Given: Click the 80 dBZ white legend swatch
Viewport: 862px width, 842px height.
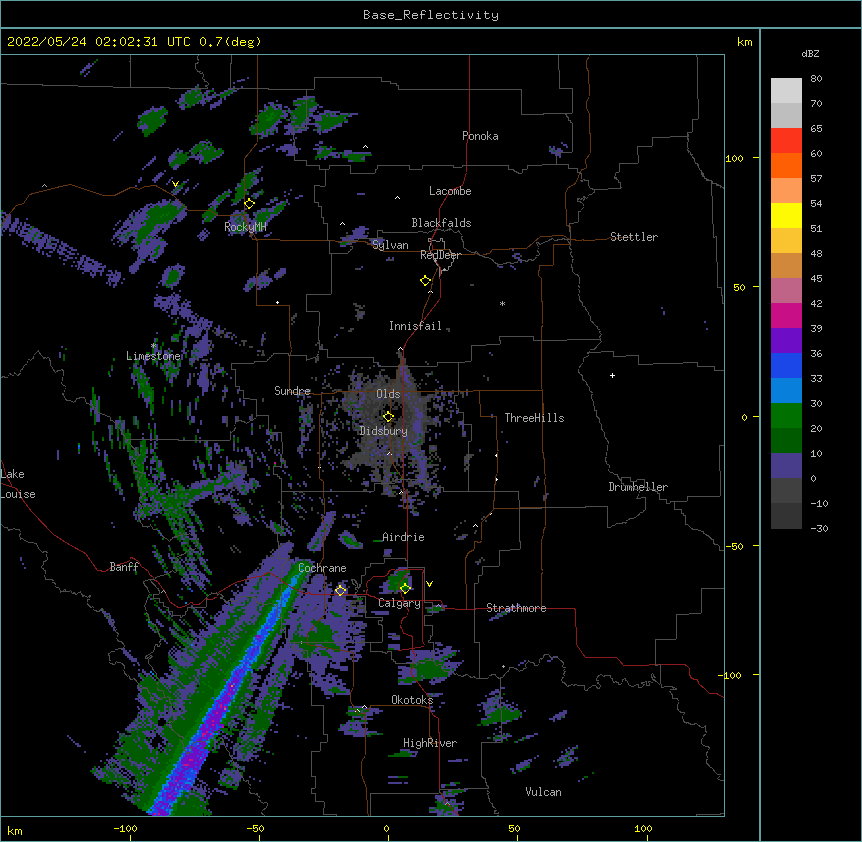Looking at the screenshot, I should (x=786, y=91).
